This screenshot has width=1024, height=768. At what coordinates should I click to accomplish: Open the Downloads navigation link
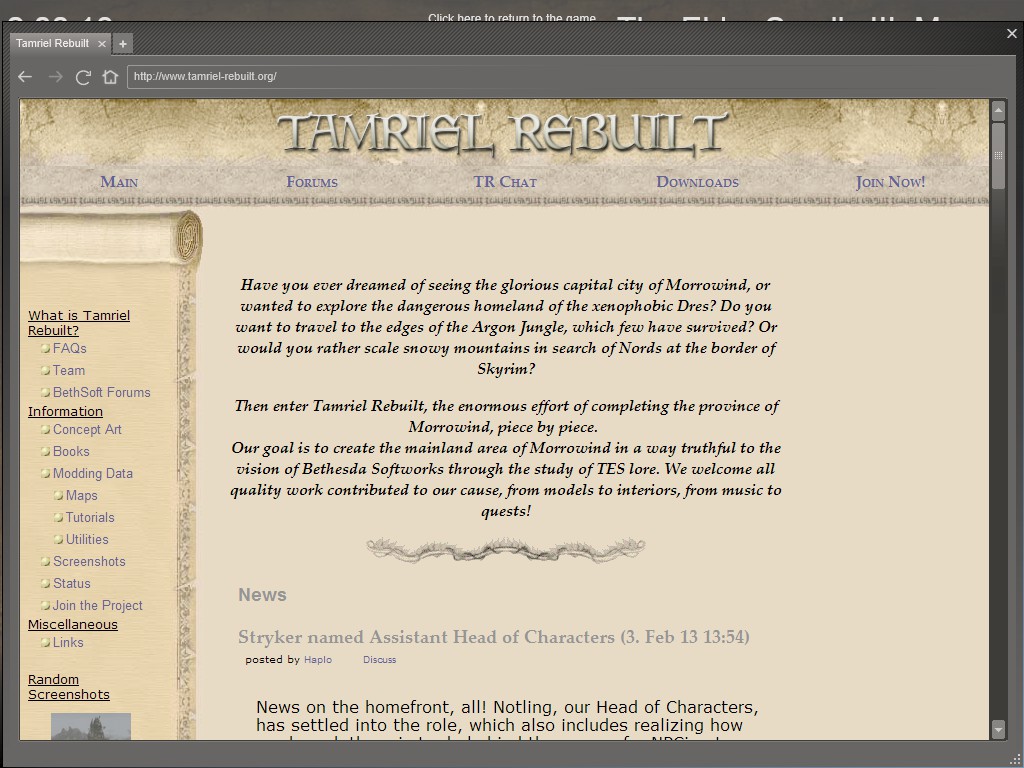click(697, 182)
